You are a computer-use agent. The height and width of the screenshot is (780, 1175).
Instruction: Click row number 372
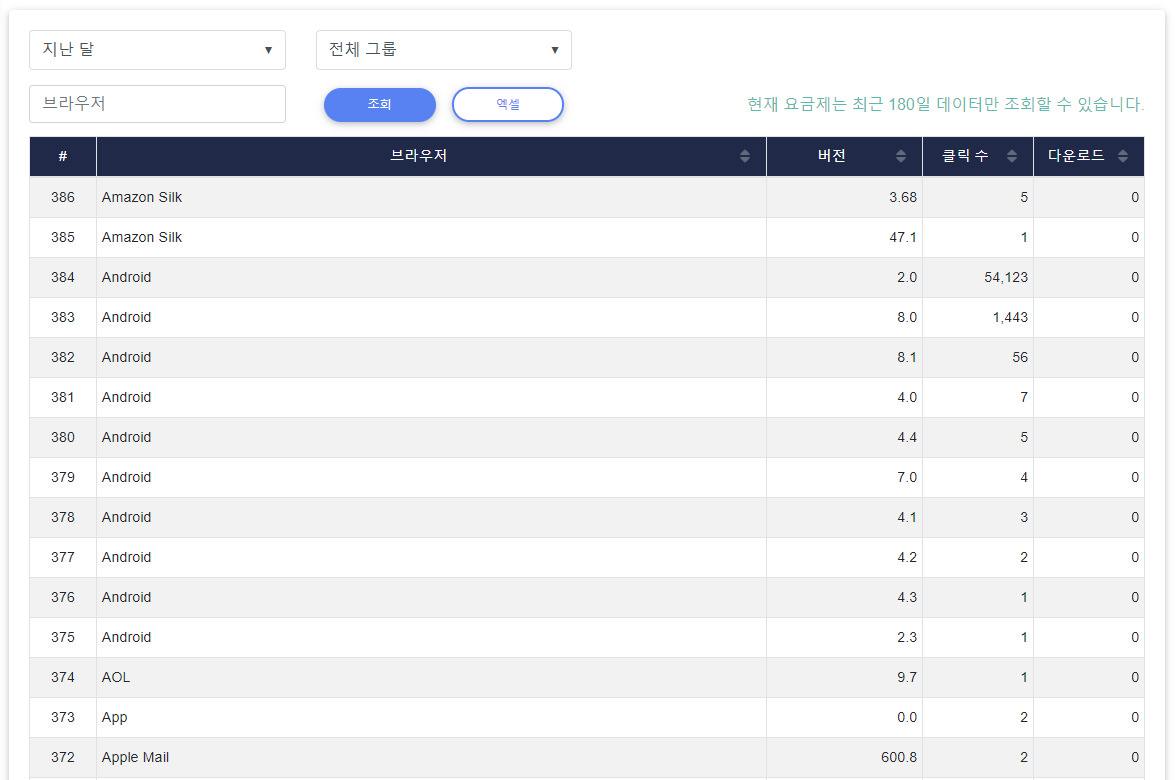click(63, 758)
